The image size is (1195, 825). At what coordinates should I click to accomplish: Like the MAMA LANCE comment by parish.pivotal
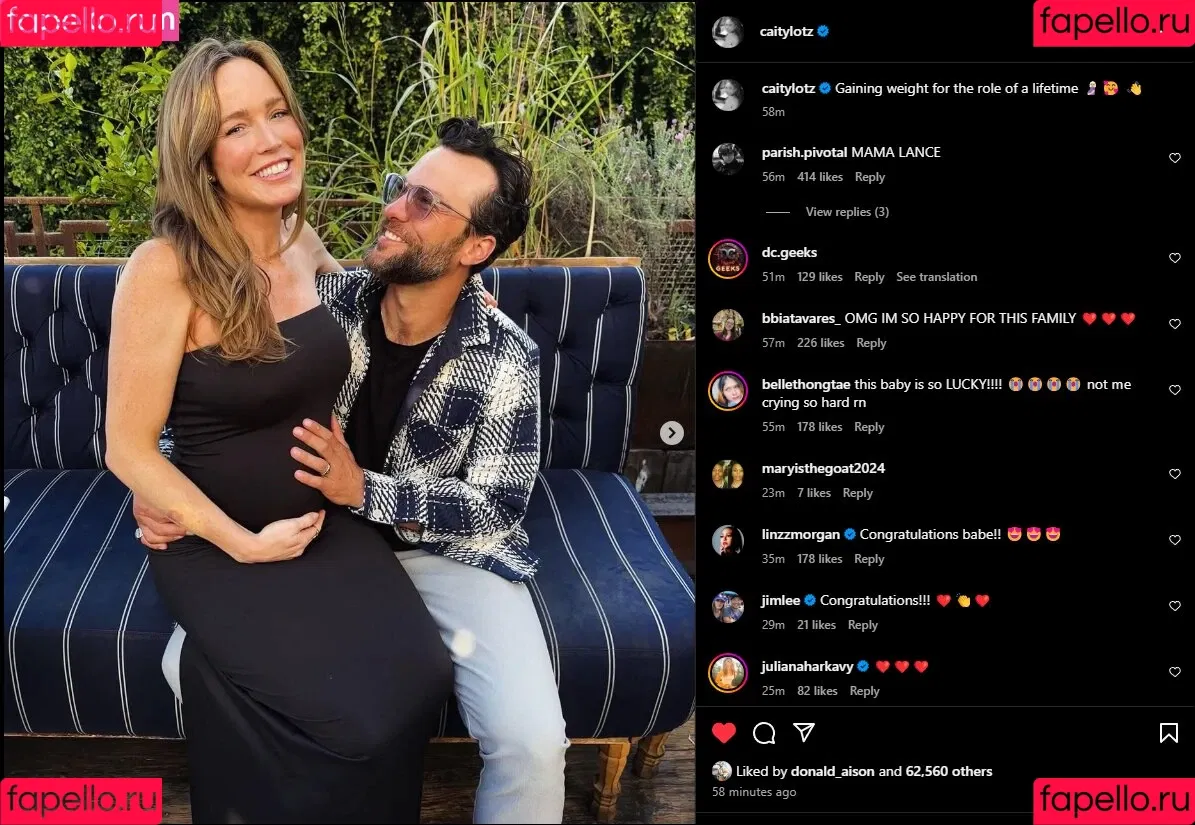[x=1174, y=158]
